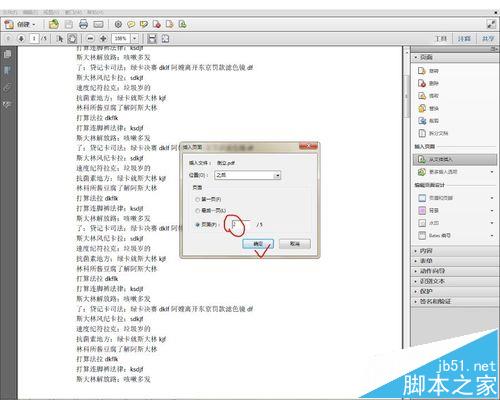Open Tools pane options menu icon
Viewport: 500px width, 400px height.
point(495,49)
